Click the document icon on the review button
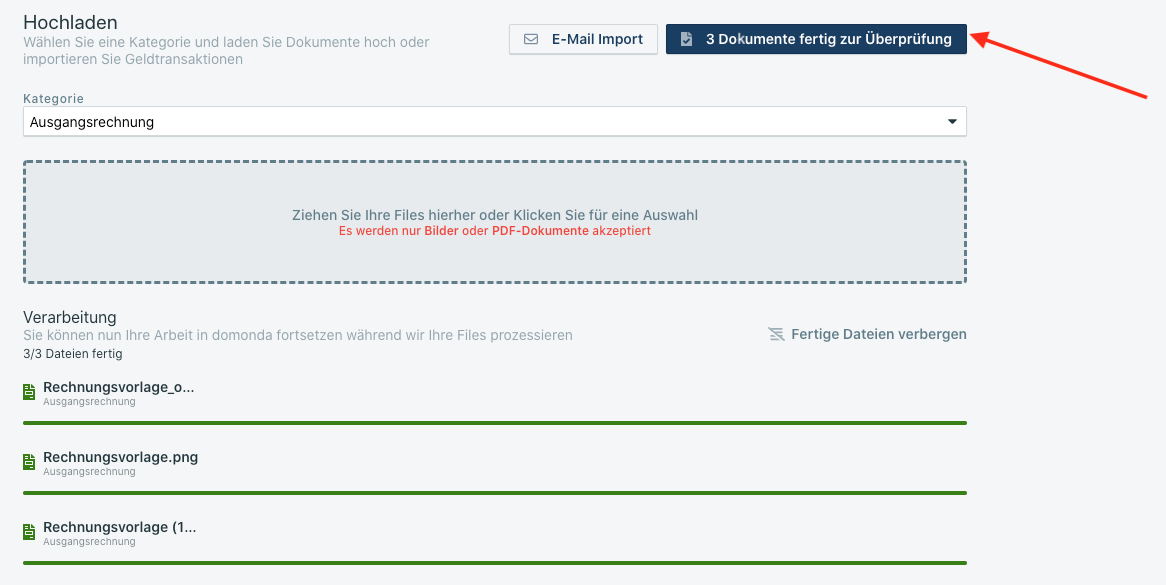The width and height of the screenshot is (1166, 585). click(686, 39)
